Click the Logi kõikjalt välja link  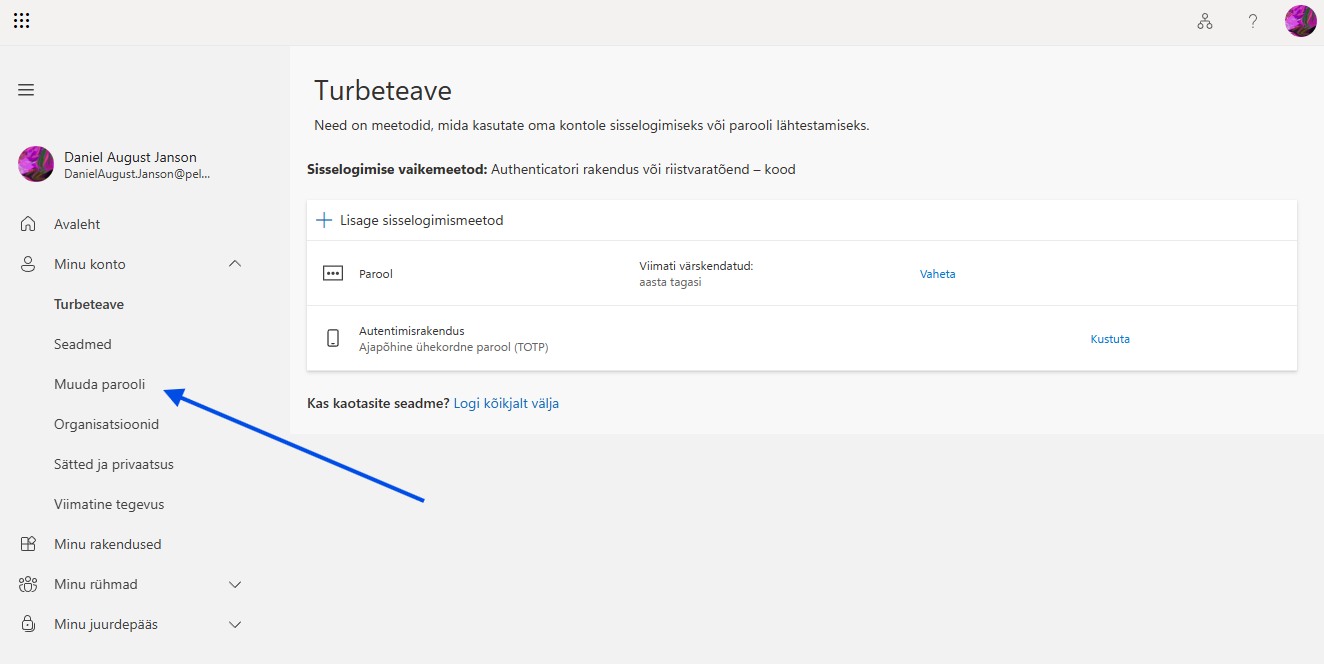[506, 403]
